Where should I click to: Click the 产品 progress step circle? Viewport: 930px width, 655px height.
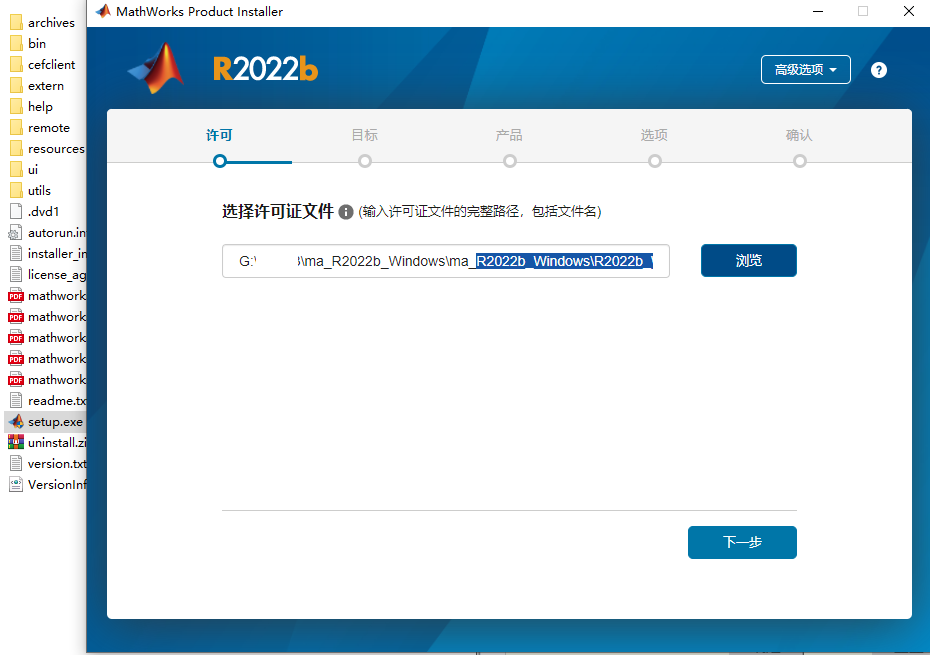[509, 161]
